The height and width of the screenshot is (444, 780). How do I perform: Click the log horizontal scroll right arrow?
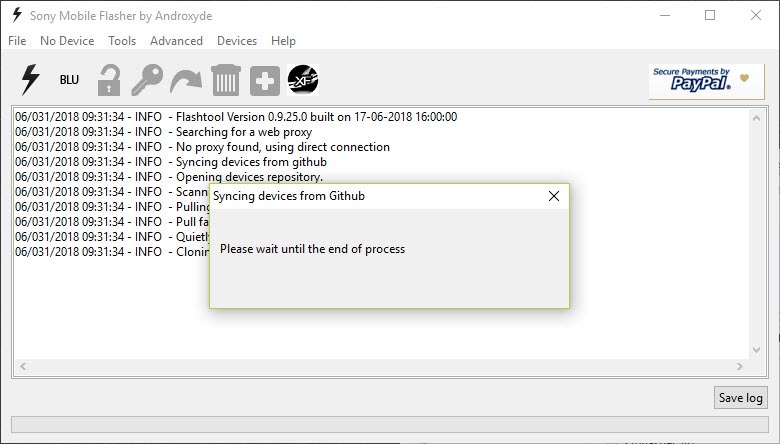[740, 366]
